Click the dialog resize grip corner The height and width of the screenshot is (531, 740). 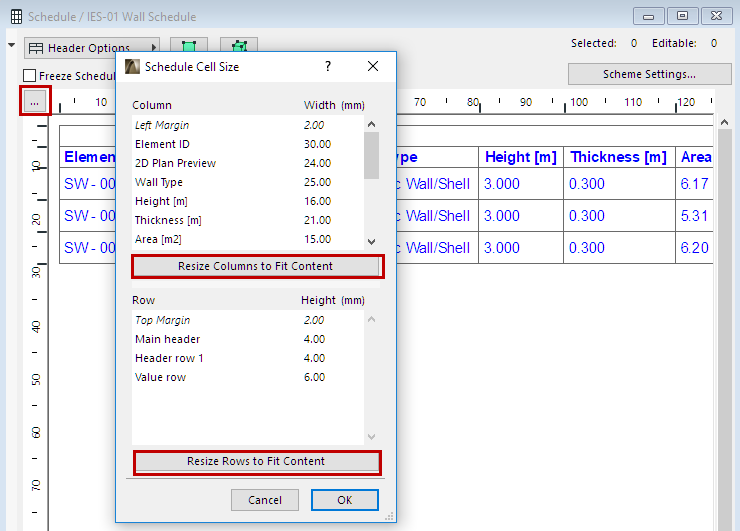(x=389, y=516)
